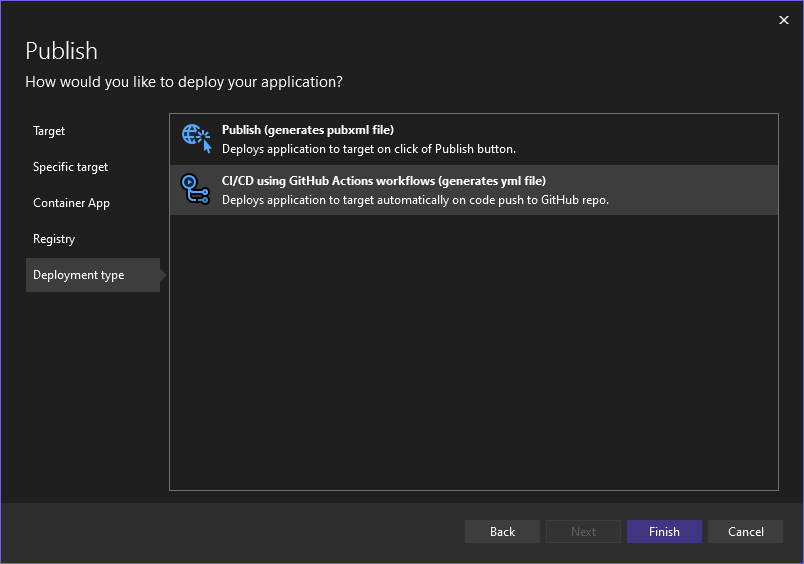804x564 pixels.
Task: Open the Specific target step
Action: pyautogui.click(x=70, y=167)
